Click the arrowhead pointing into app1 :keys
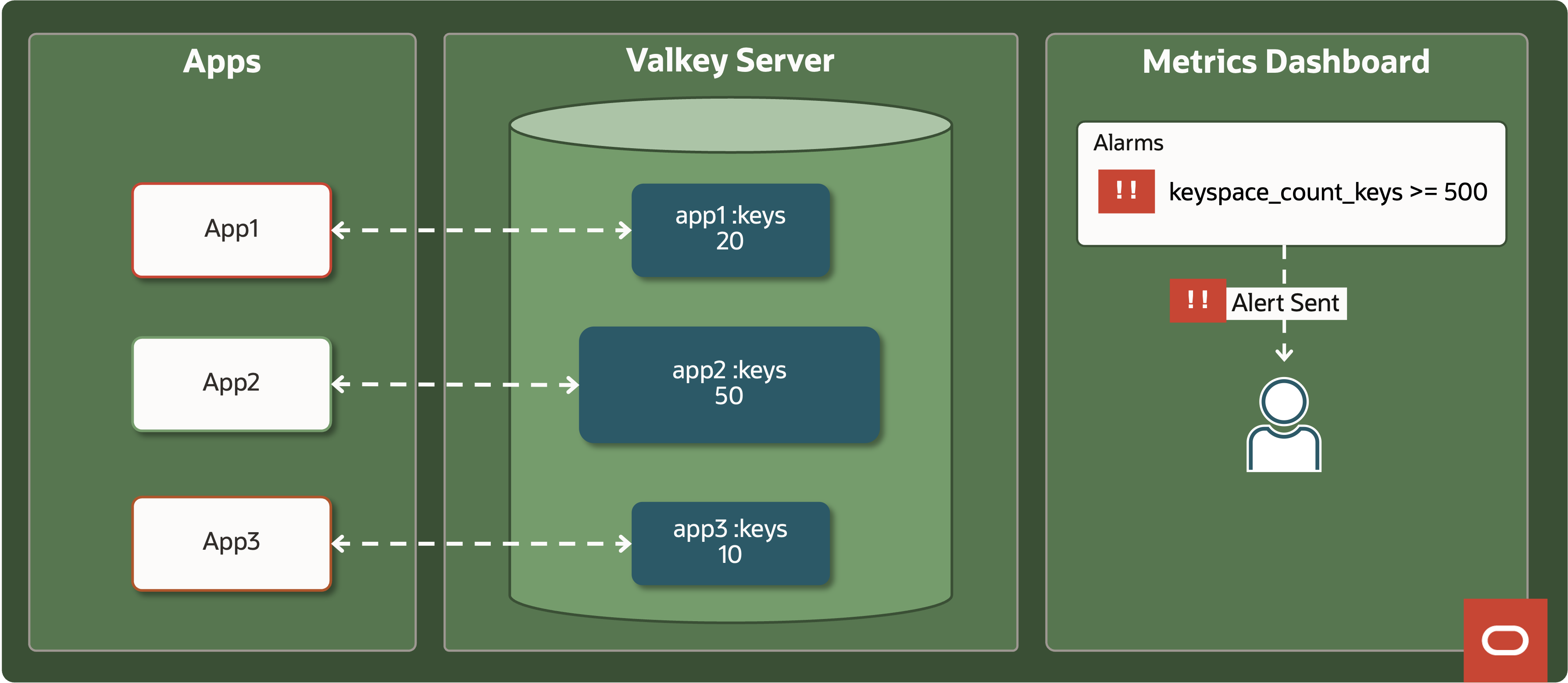The height and width of the screenshot is (683, 1568). (624, 231)
